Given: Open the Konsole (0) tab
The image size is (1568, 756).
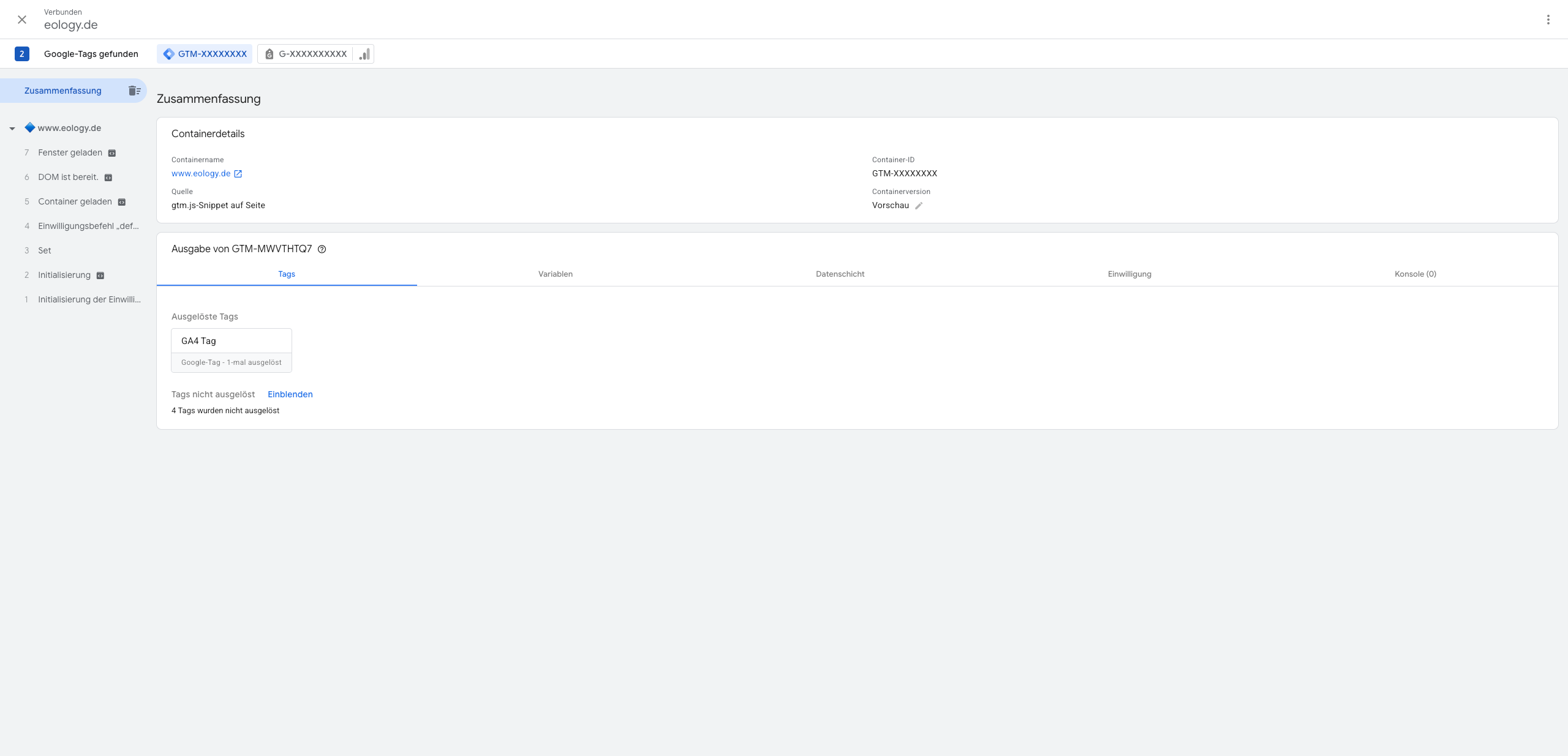Looking at the screenshot, I should tap(1415, 274).
